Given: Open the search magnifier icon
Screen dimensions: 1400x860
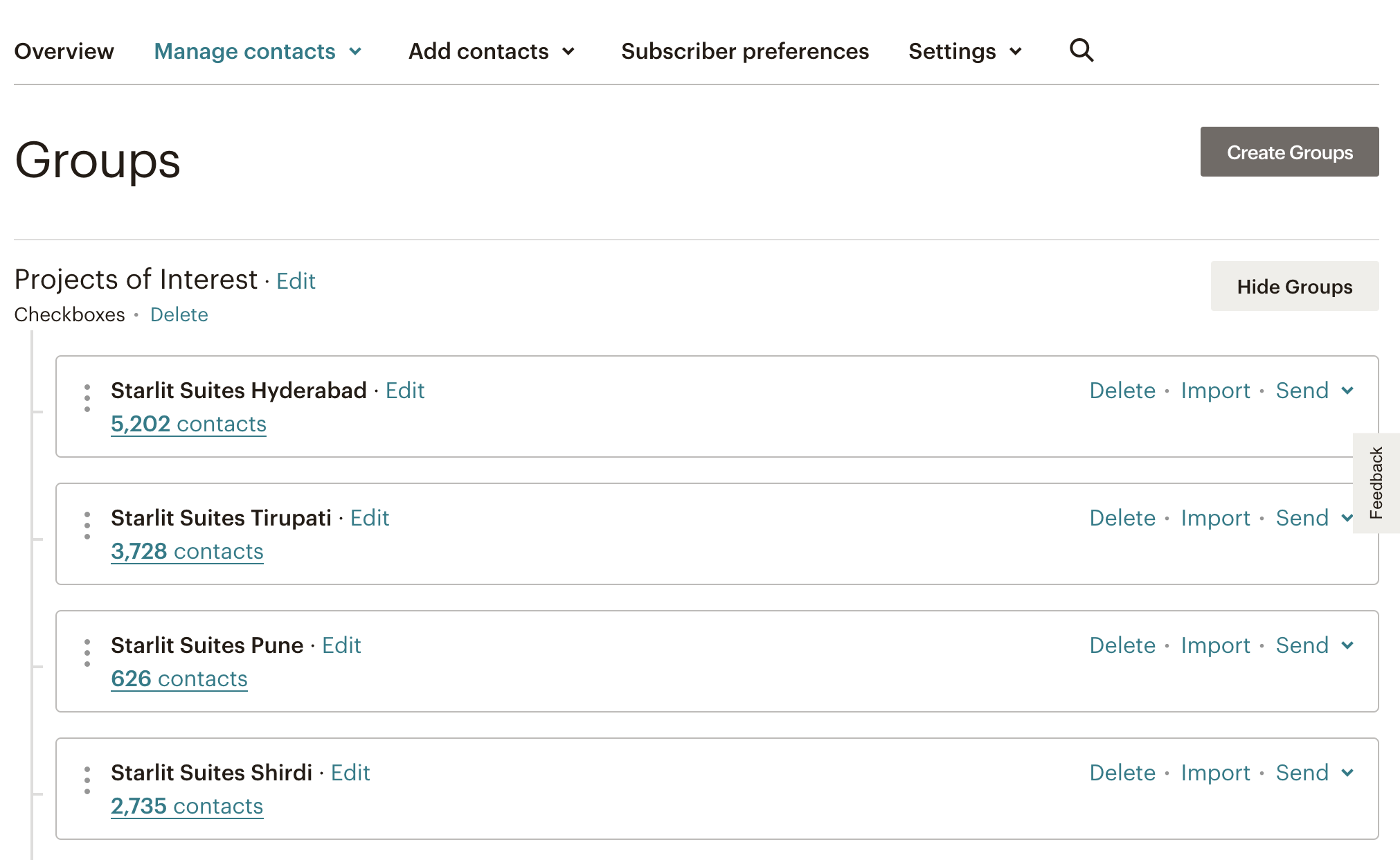Looking at the screenshot, I should pos(1082,51).
